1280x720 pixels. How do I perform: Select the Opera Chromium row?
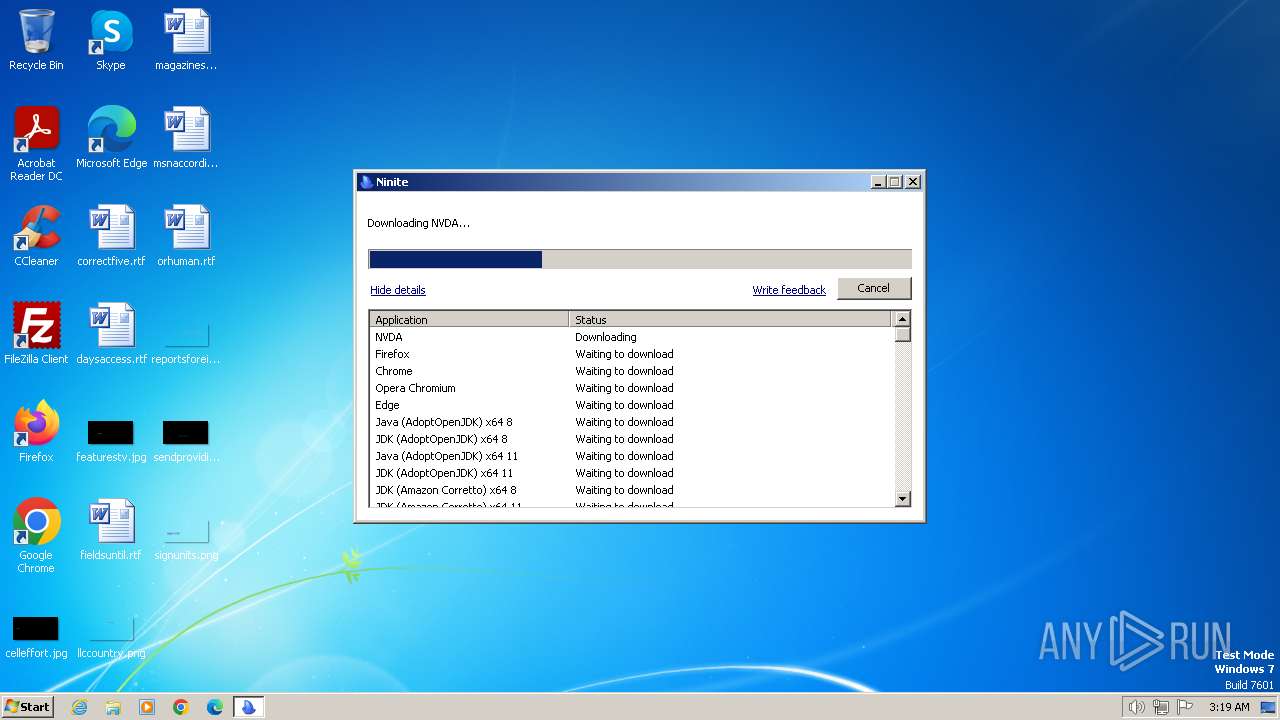tap(631, 388)
